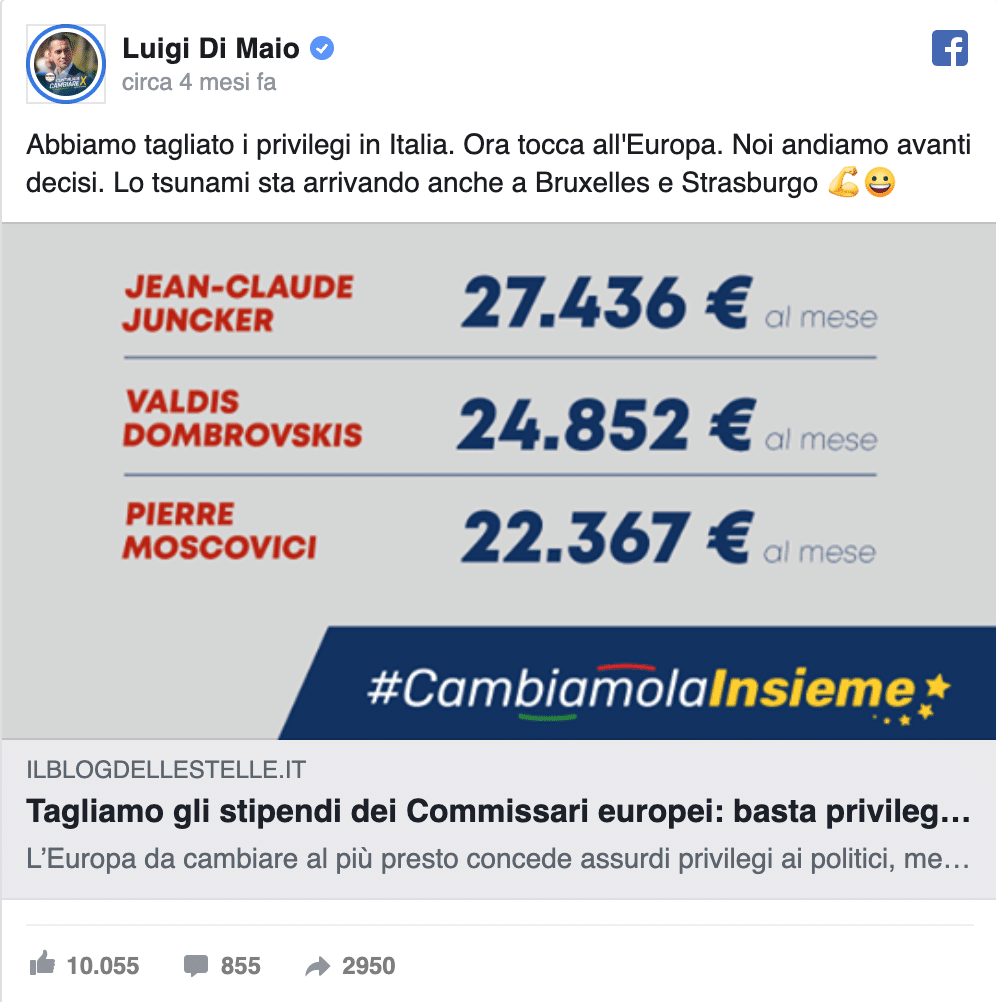Click the flexed bicep emoji
This screenshot has width=996, height=1002.
pyautogui.click(x=843, y=186)
